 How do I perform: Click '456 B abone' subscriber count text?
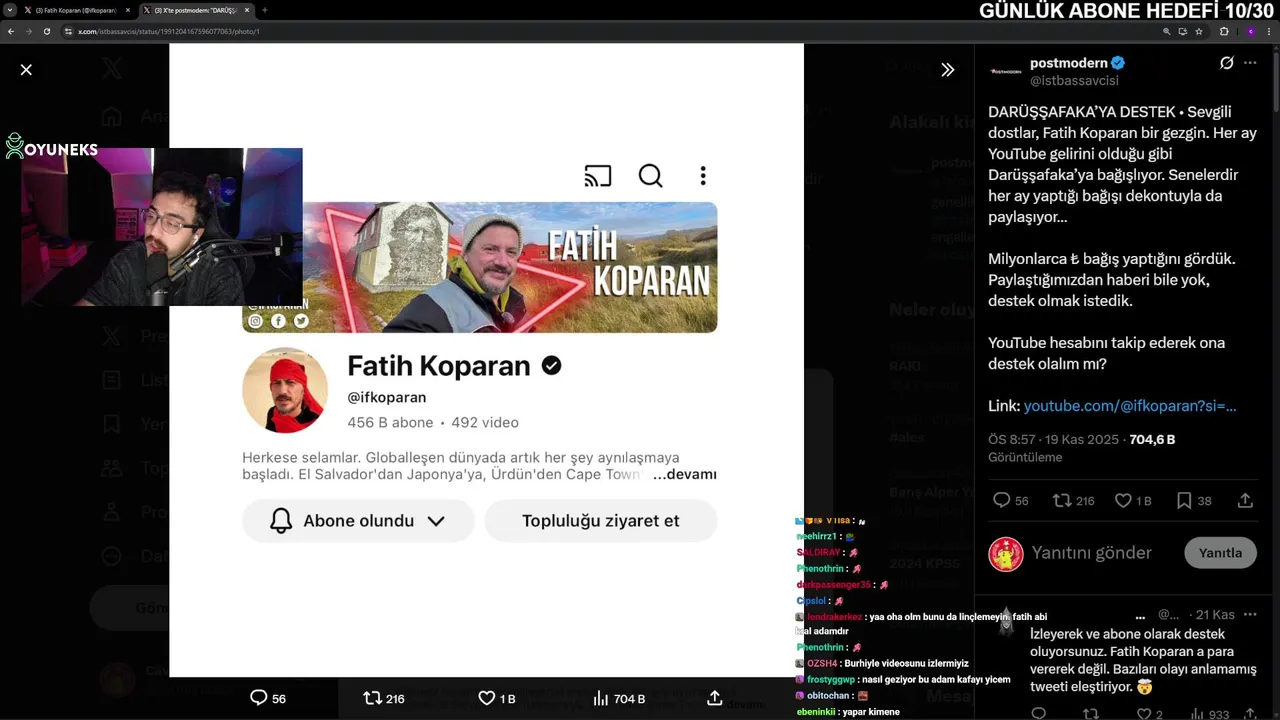tap(390, 423)
